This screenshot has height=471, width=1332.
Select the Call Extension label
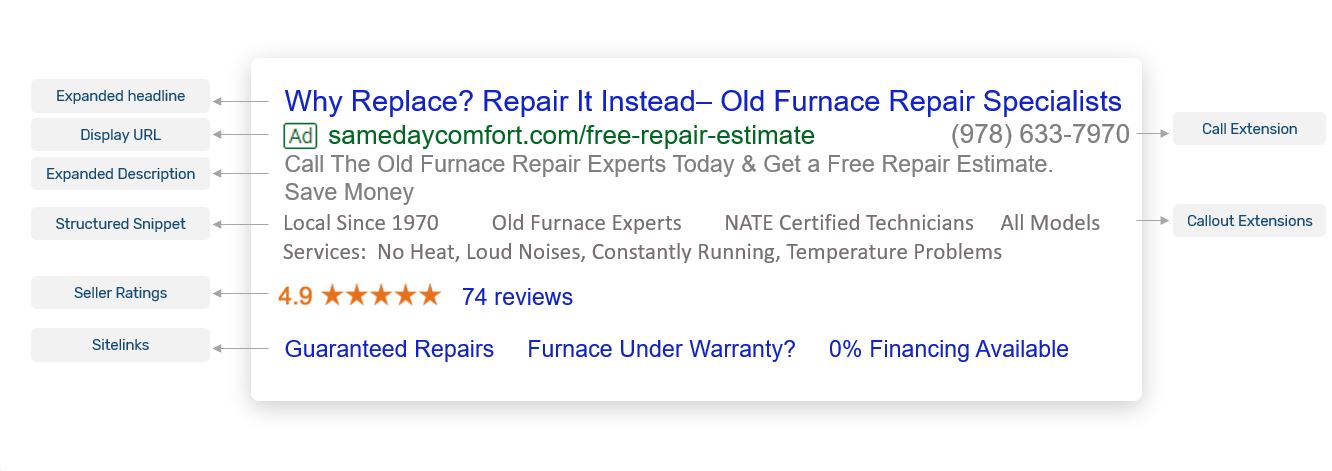1249,129
